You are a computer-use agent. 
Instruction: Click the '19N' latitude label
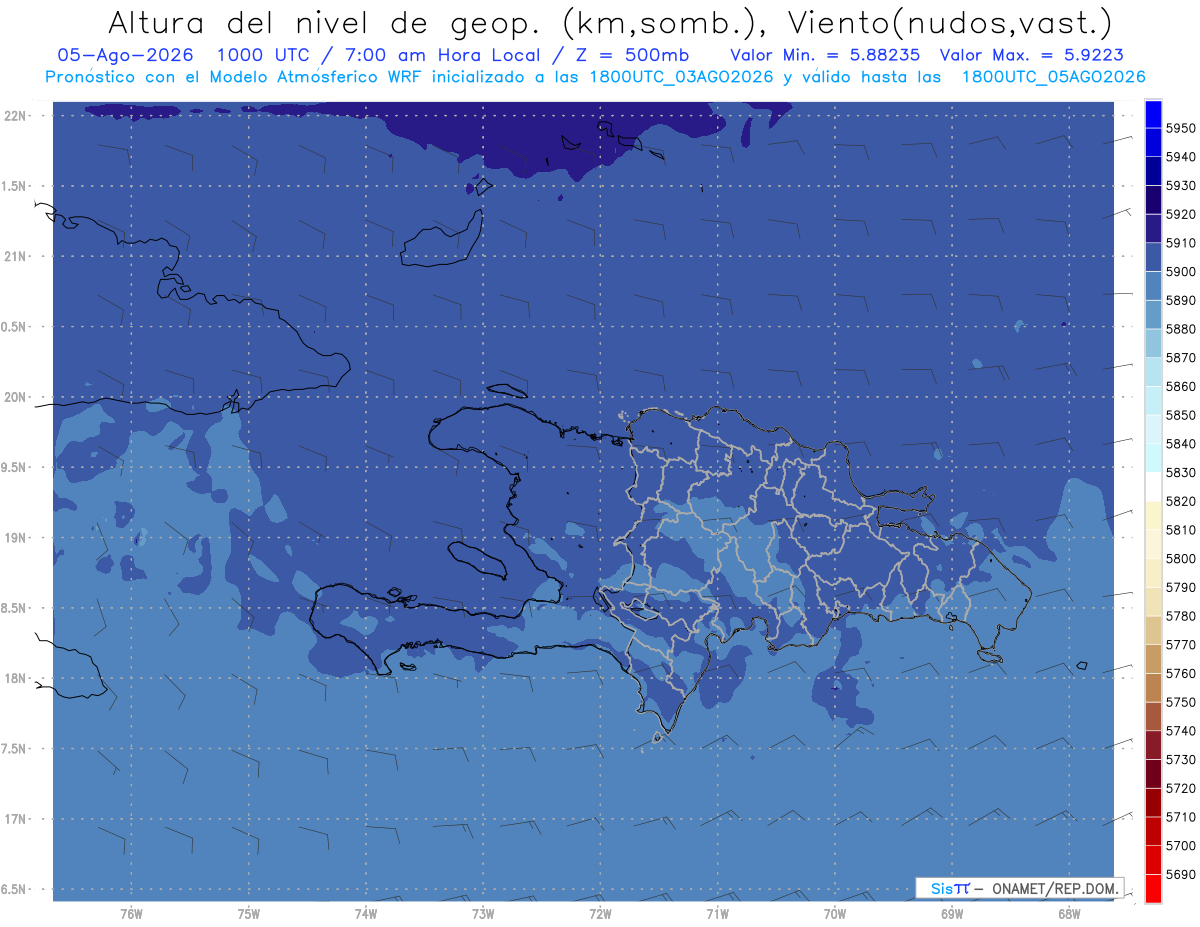pos(15,537)
